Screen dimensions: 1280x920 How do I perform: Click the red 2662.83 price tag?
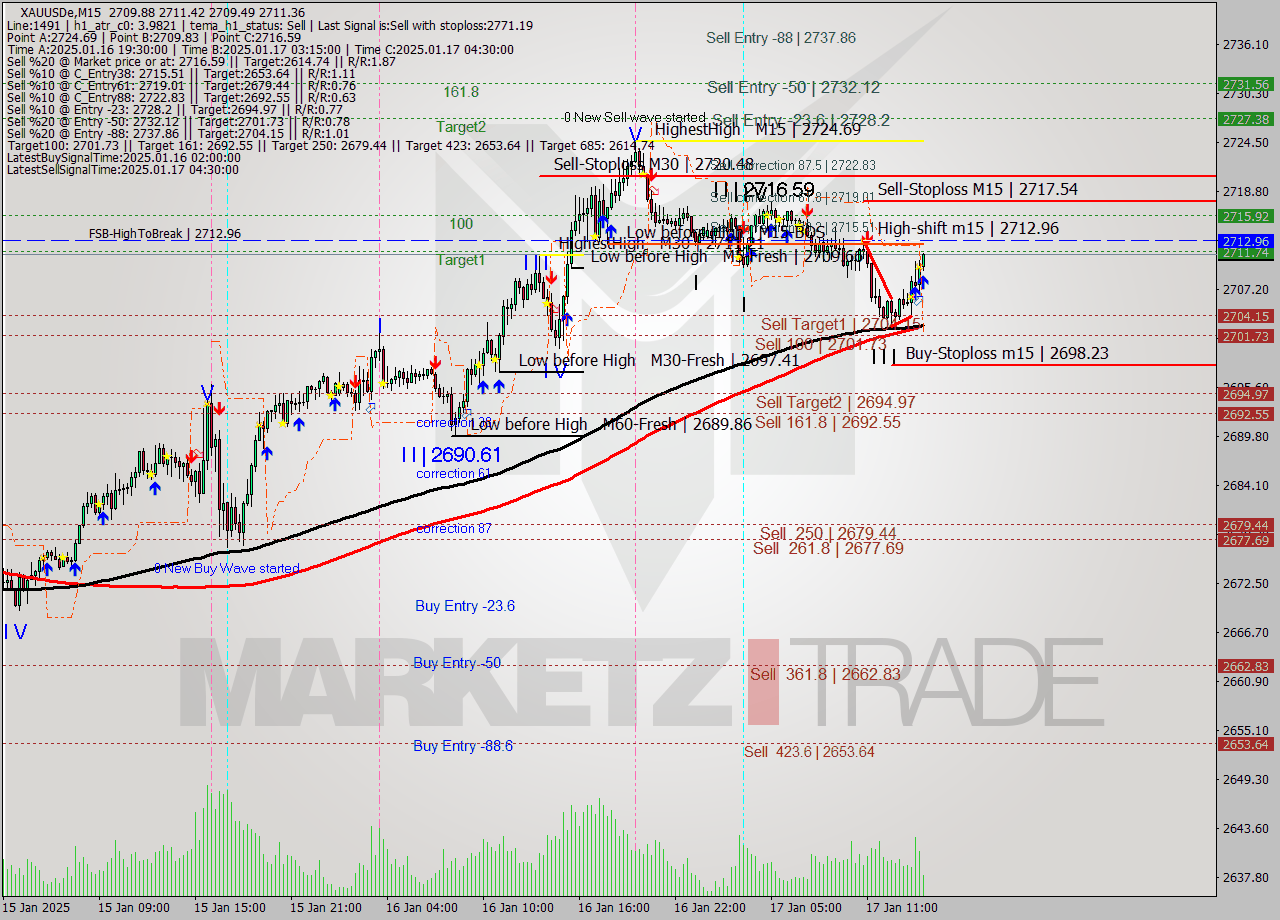(x=1245, y=666)
